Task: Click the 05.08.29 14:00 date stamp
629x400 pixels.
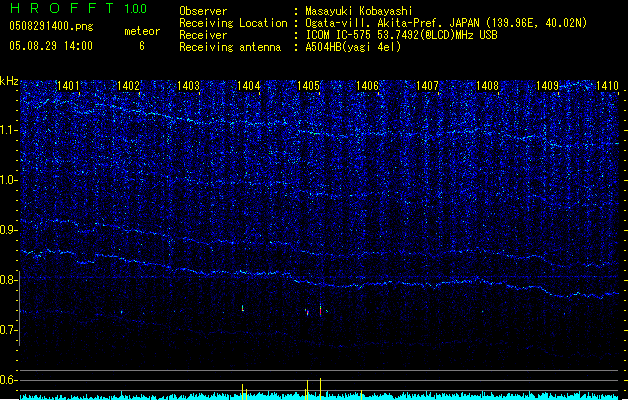Action: [x=49, y=46]
